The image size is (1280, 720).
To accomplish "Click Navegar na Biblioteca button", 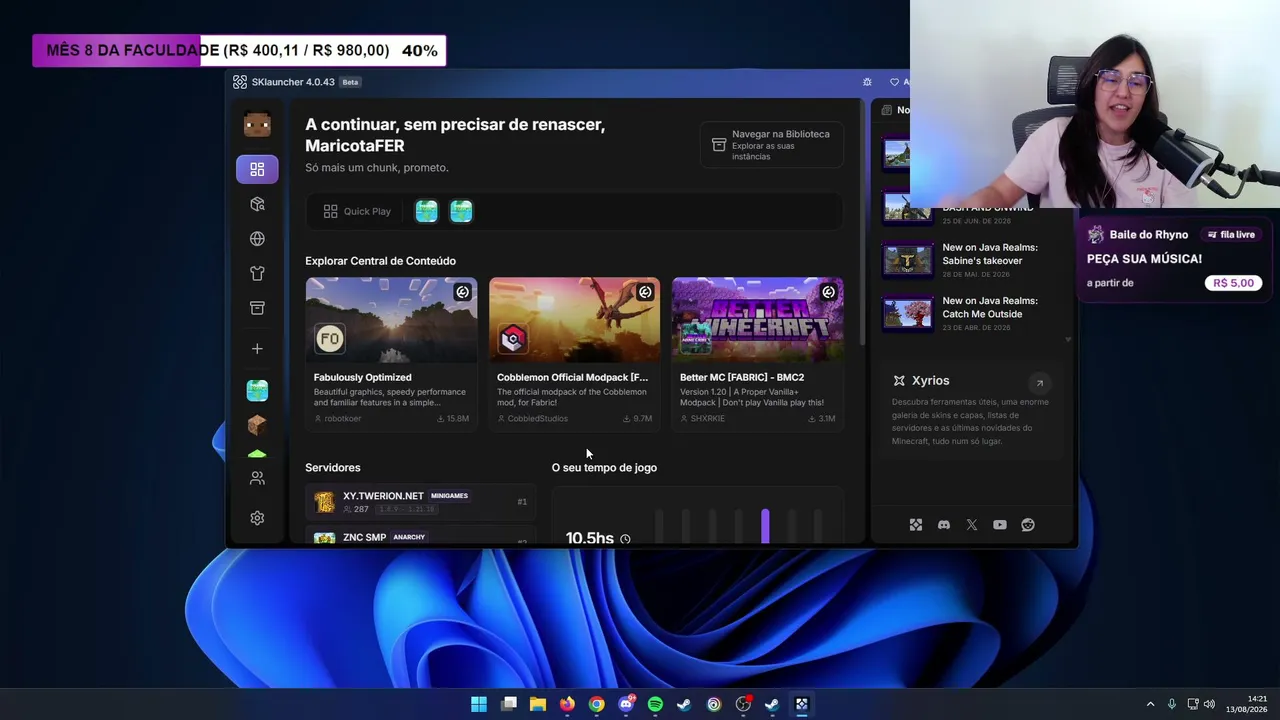I will coord(772,146).
